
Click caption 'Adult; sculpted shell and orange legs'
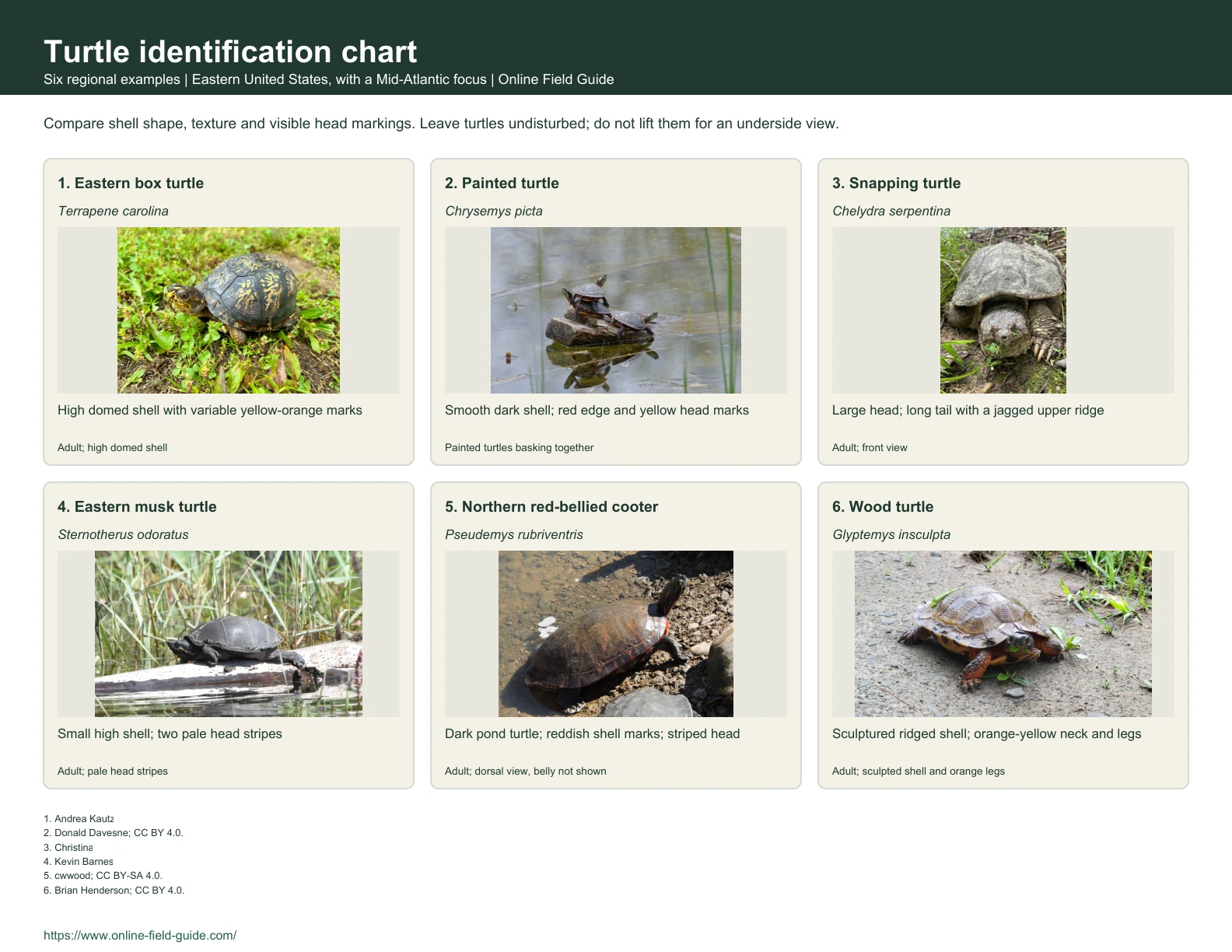coord(919,771)
